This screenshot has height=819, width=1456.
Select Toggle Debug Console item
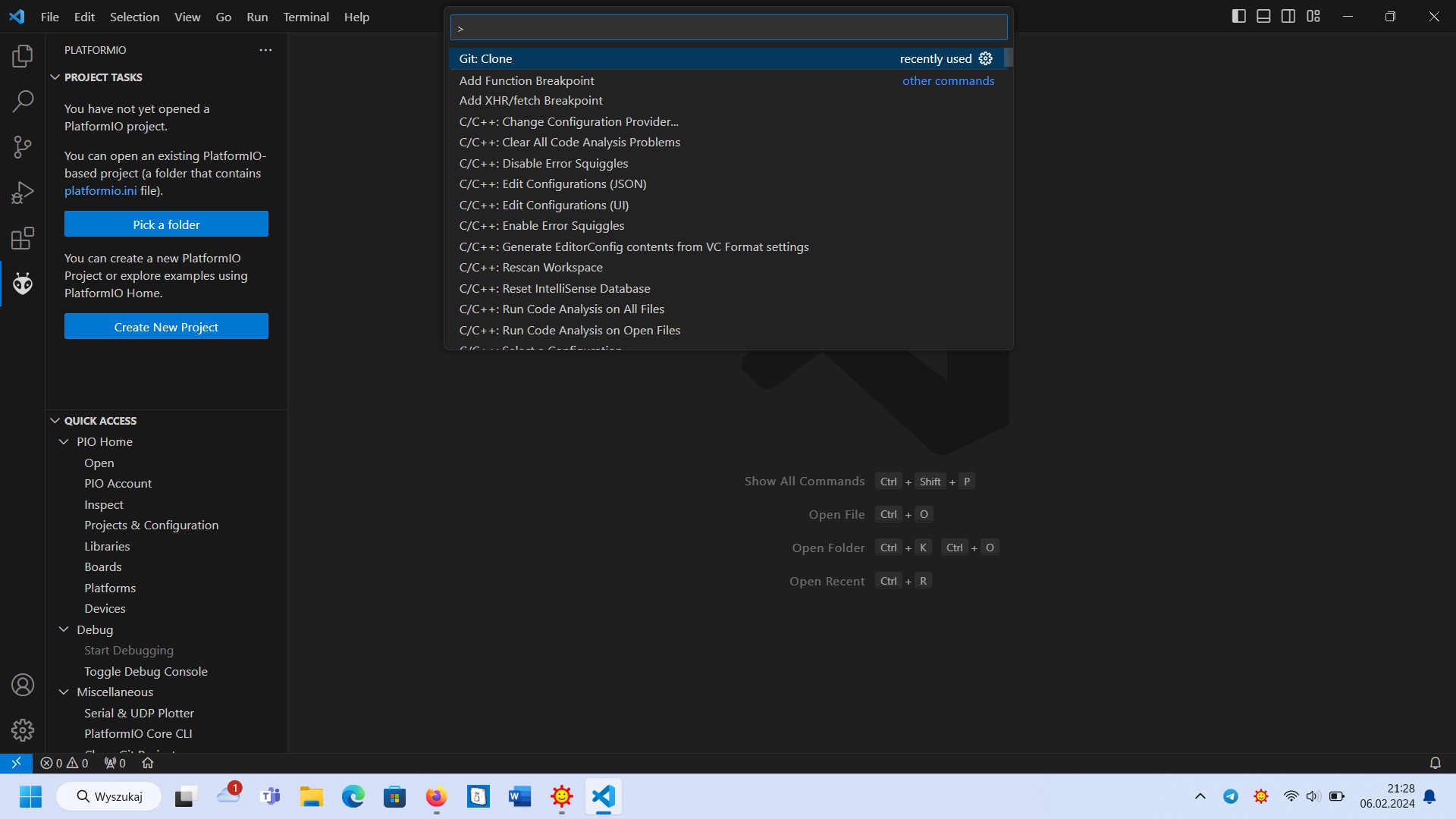(146, 672)
